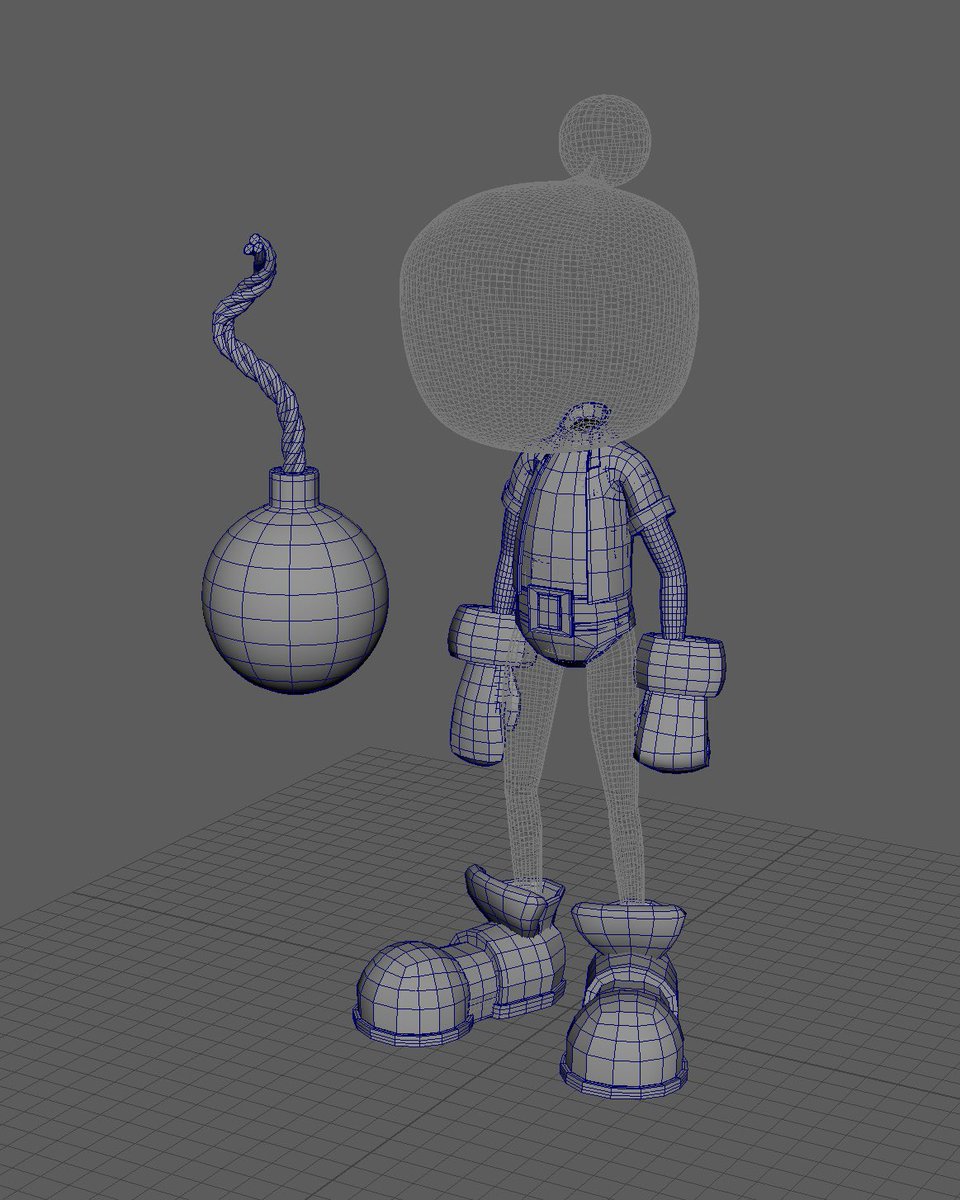Select the square belt buckle
960x1200 pixels.
[x=549, y=610]
